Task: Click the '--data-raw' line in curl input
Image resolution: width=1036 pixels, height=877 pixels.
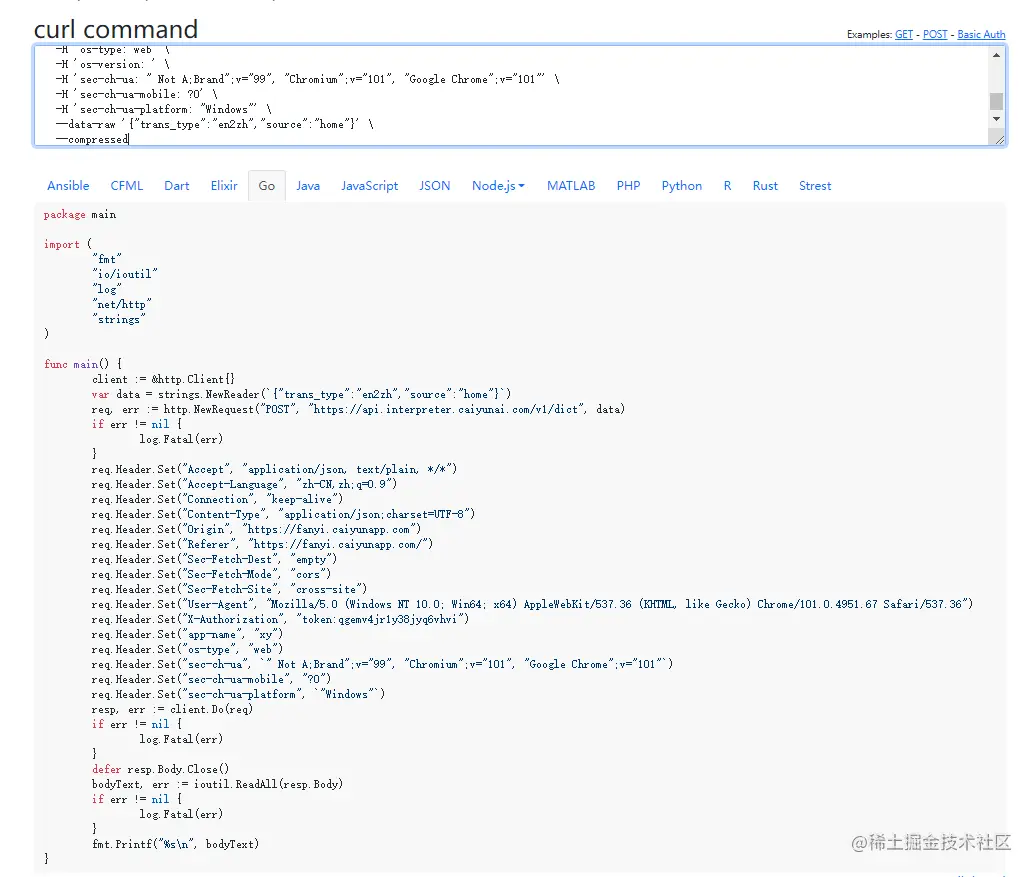Action: click(215, 124)
